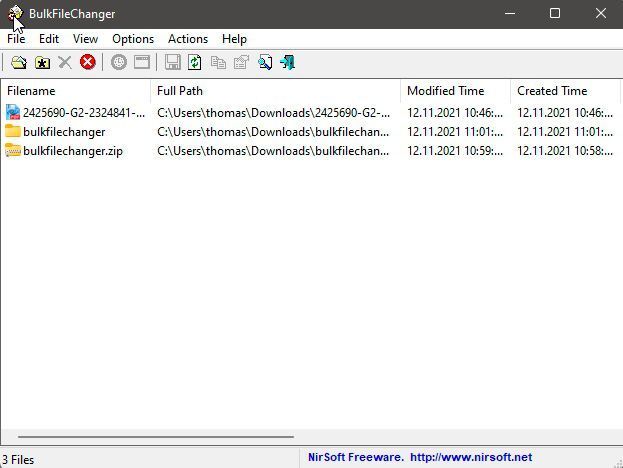The width and height of the screenshot is (623, 468).
Task: Click the Add Files toolbar icon
Action: 19,63
